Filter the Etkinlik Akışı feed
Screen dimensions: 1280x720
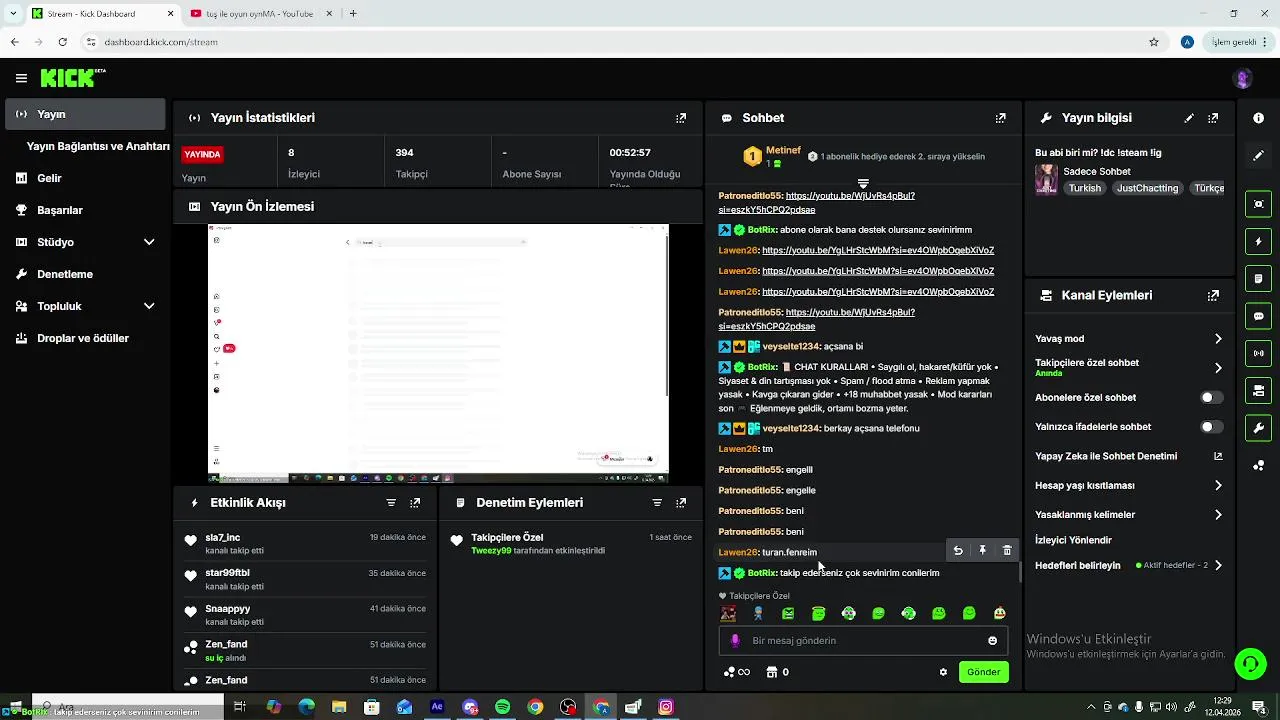click(x=391, y=503)
